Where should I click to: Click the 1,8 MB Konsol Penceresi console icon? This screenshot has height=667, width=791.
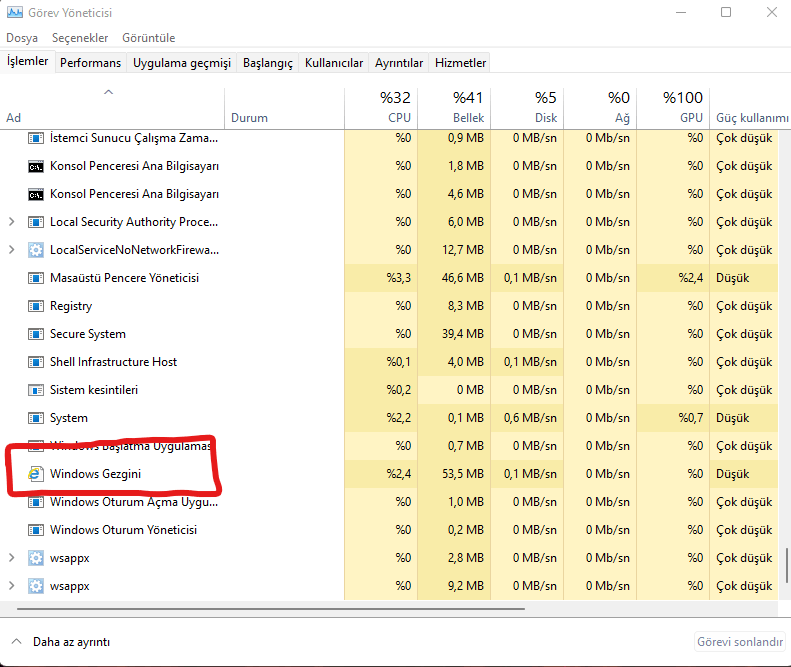point(36,166)
